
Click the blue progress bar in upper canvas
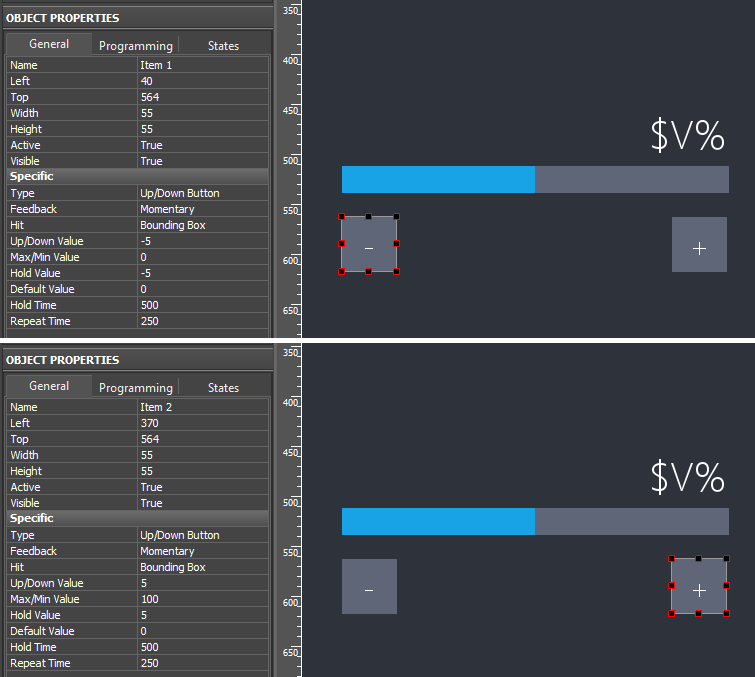438,180
